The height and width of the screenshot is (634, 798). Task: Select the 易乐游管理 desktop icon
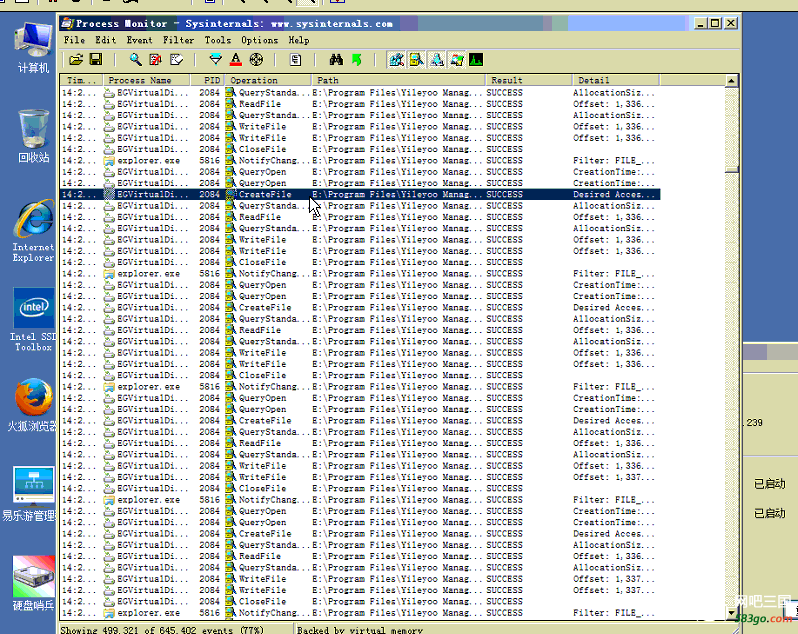32,494
